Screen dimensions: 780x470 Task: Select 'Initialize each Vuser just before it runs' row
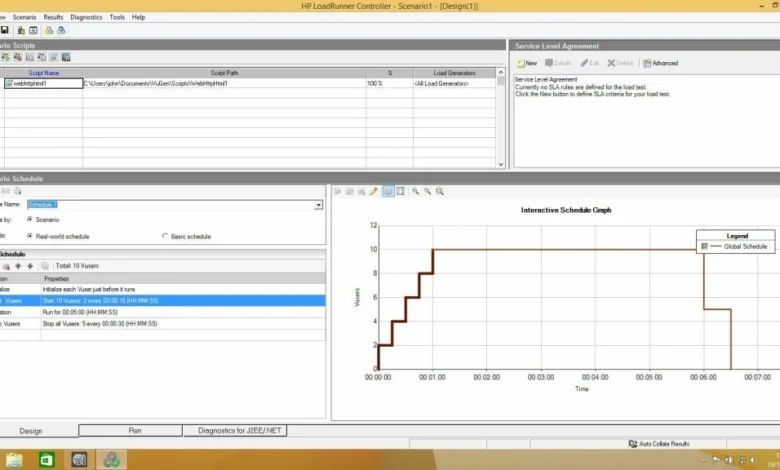coord(163,289)
